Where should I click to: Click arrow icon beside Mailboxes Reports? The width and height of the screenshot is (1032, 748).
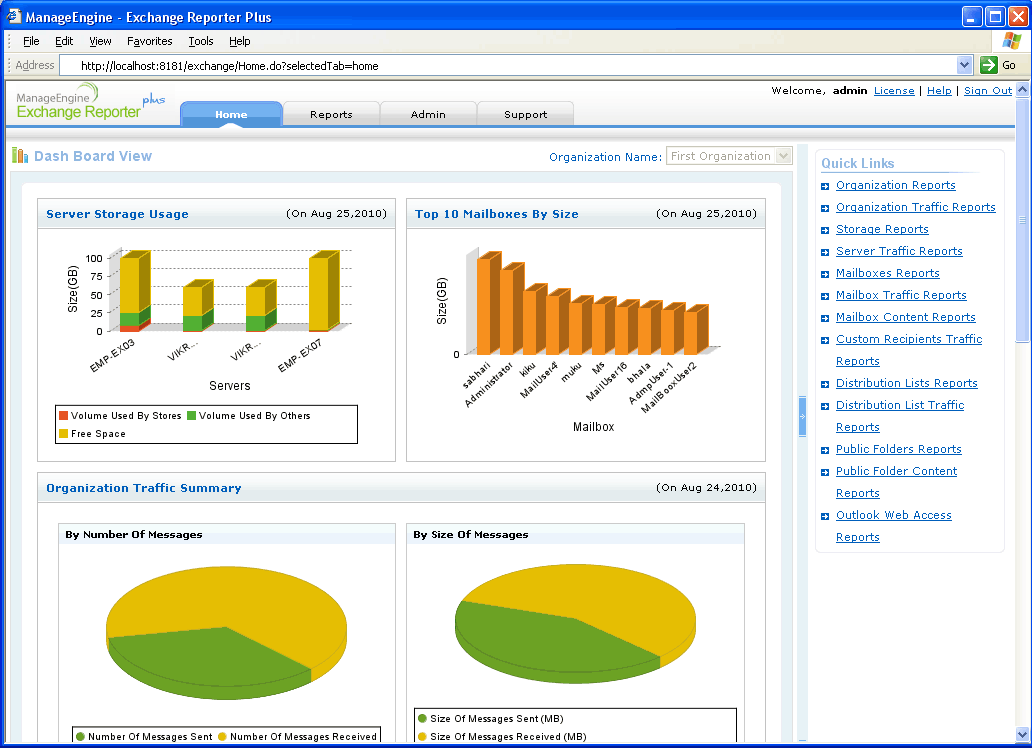(825, 274)
